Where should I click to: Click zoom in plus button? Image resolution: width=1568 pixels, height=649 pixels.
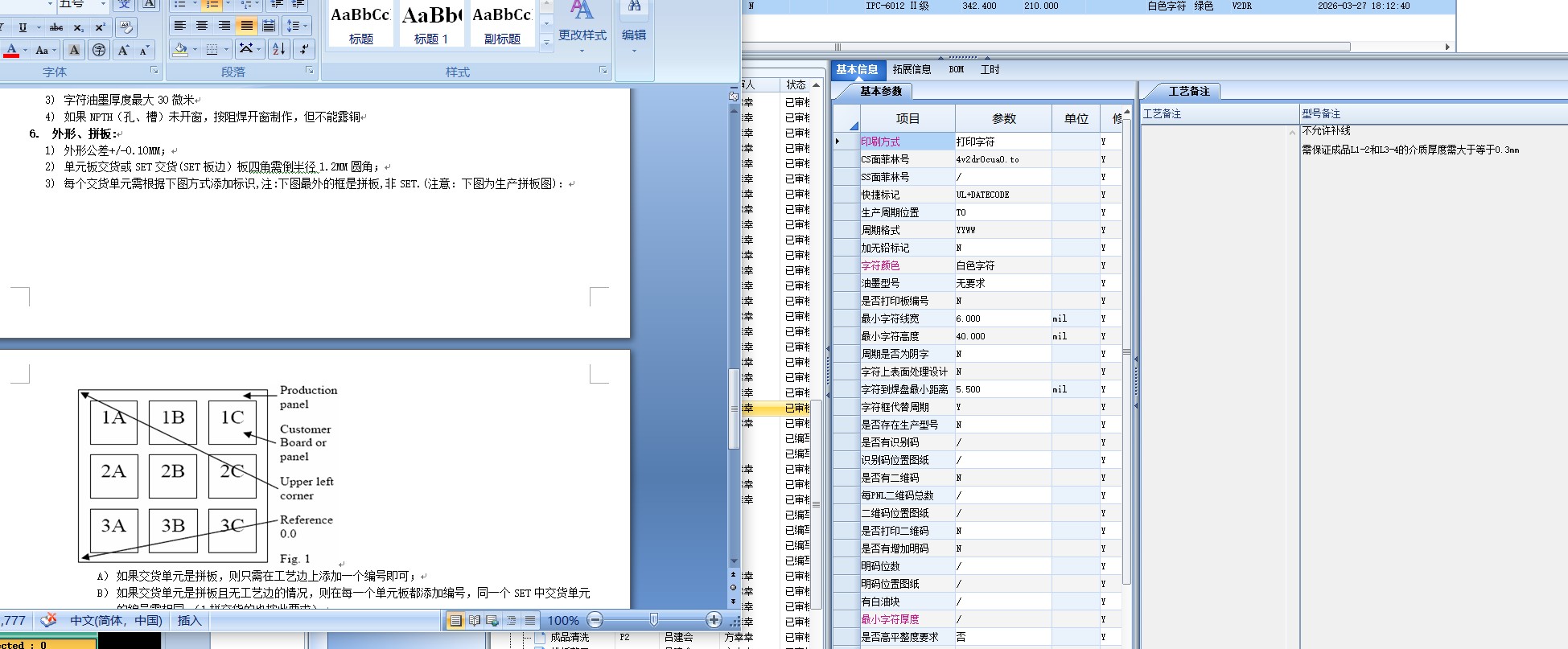coord(714,619)
